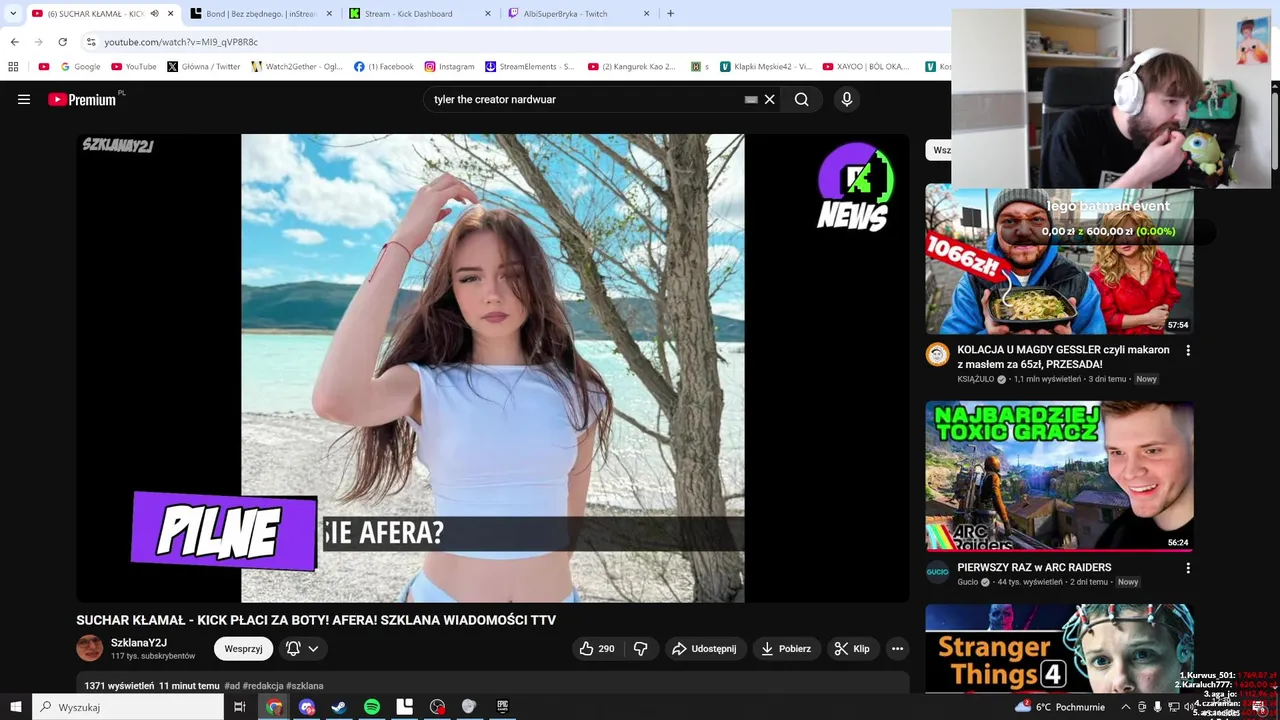Close the Kick Dashboard tab
1280x720 pixels.
click(488, 13)
